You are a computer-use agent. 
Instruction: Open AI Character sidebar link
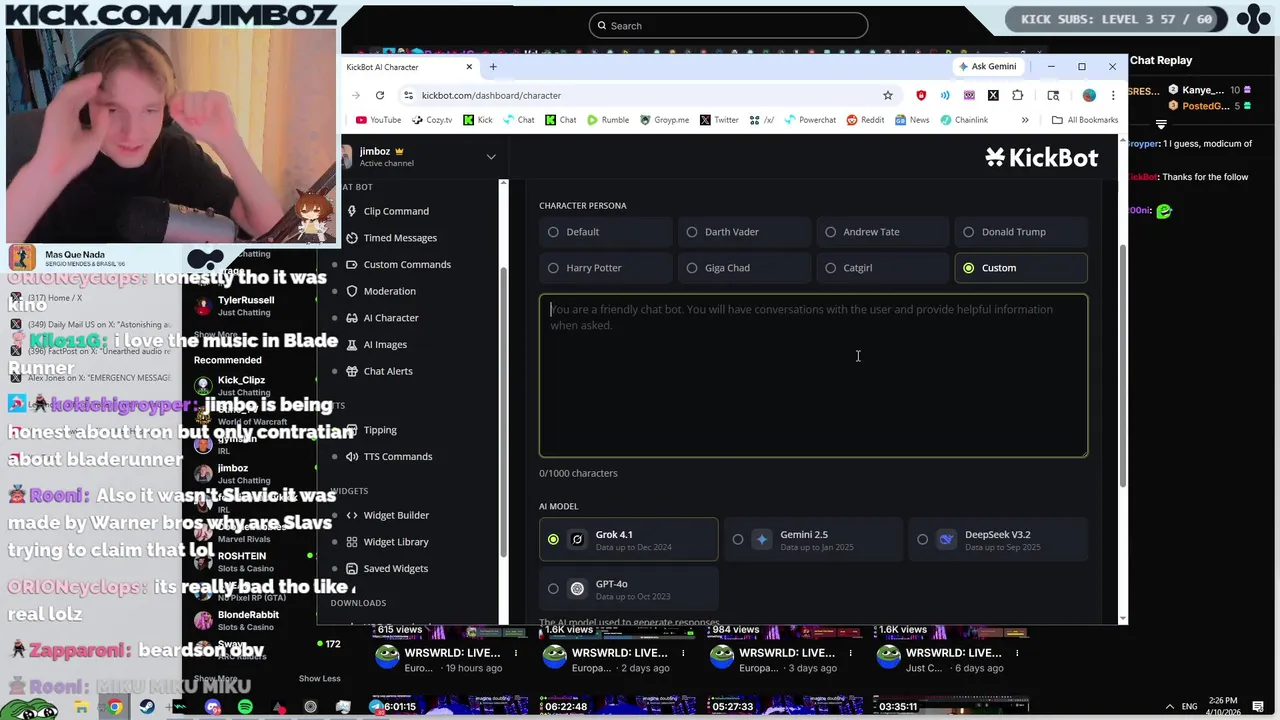[390, 318]
